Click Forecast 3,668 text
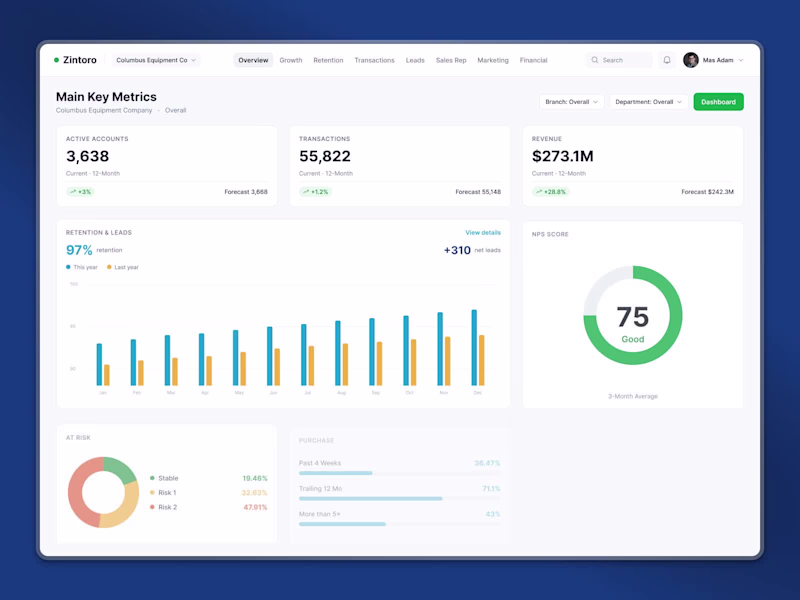This screenshot has height=600, width=800. 246,192
